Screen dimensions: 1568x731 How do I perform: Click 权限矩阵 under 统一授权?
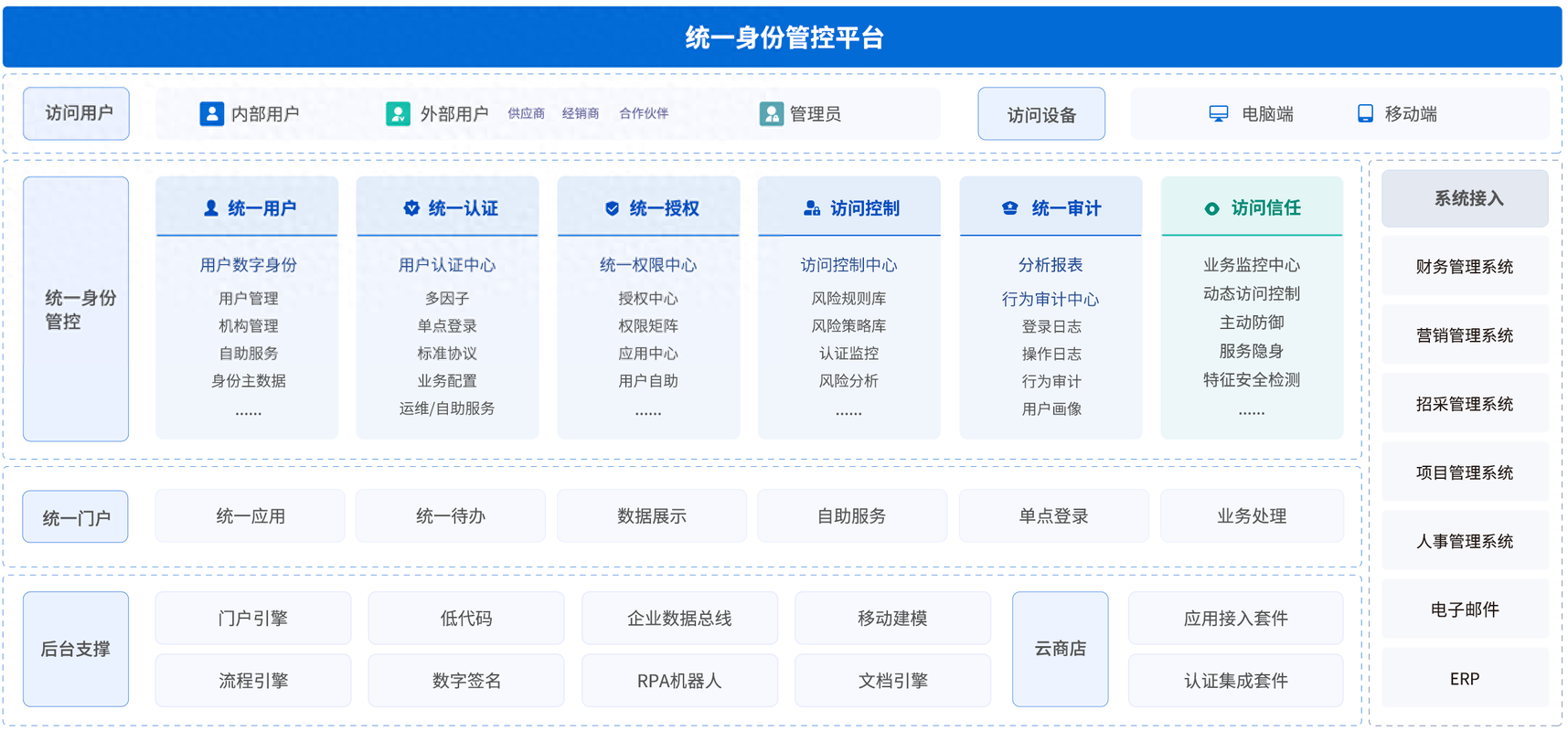tap(648, 326)
